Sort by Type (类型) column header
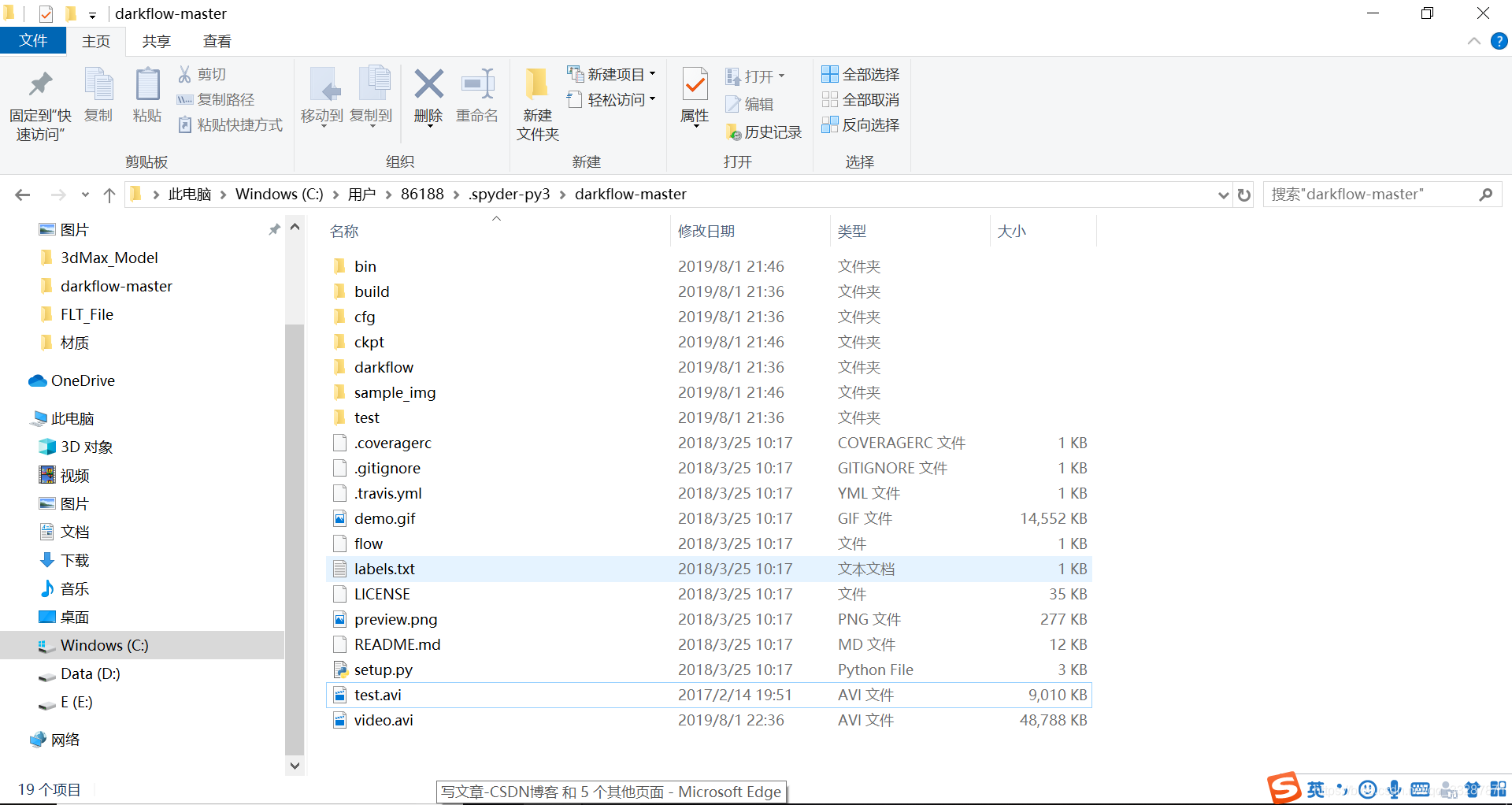Image resolution: width=1512 pixels, height=805 pixels. point(909,232)
